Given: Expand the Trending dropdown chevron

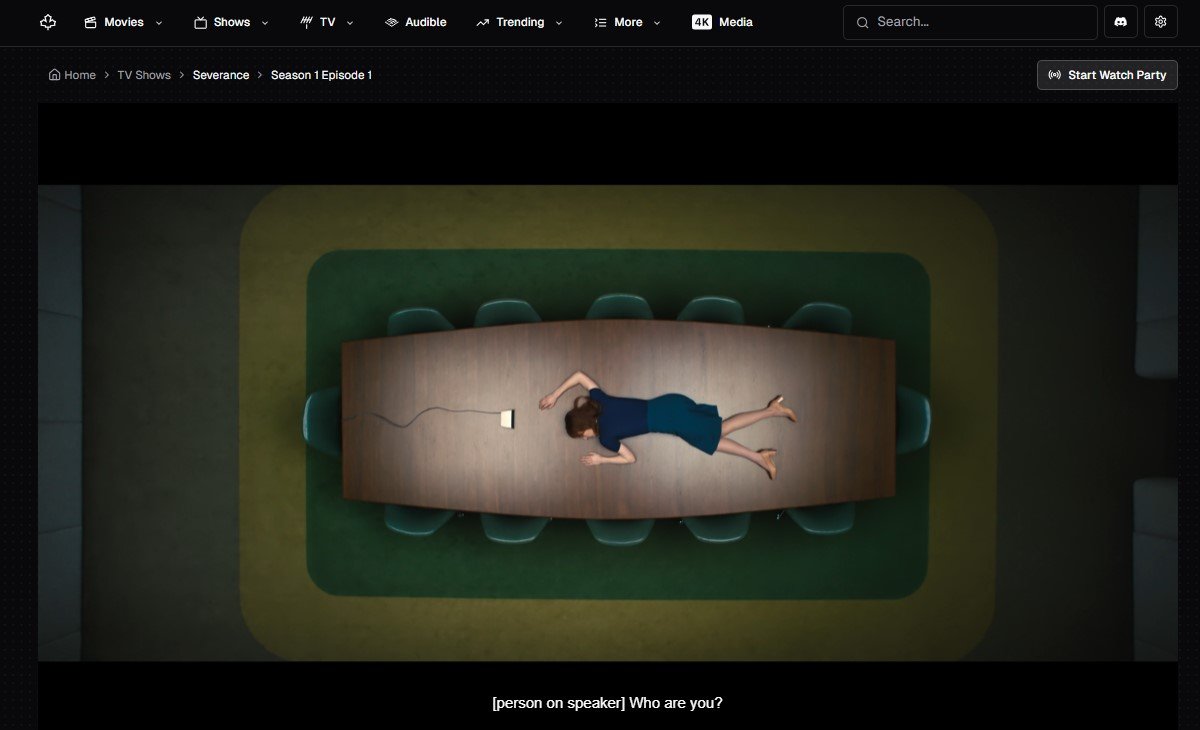Looking at the screenshot, I should tap(558, 23).
